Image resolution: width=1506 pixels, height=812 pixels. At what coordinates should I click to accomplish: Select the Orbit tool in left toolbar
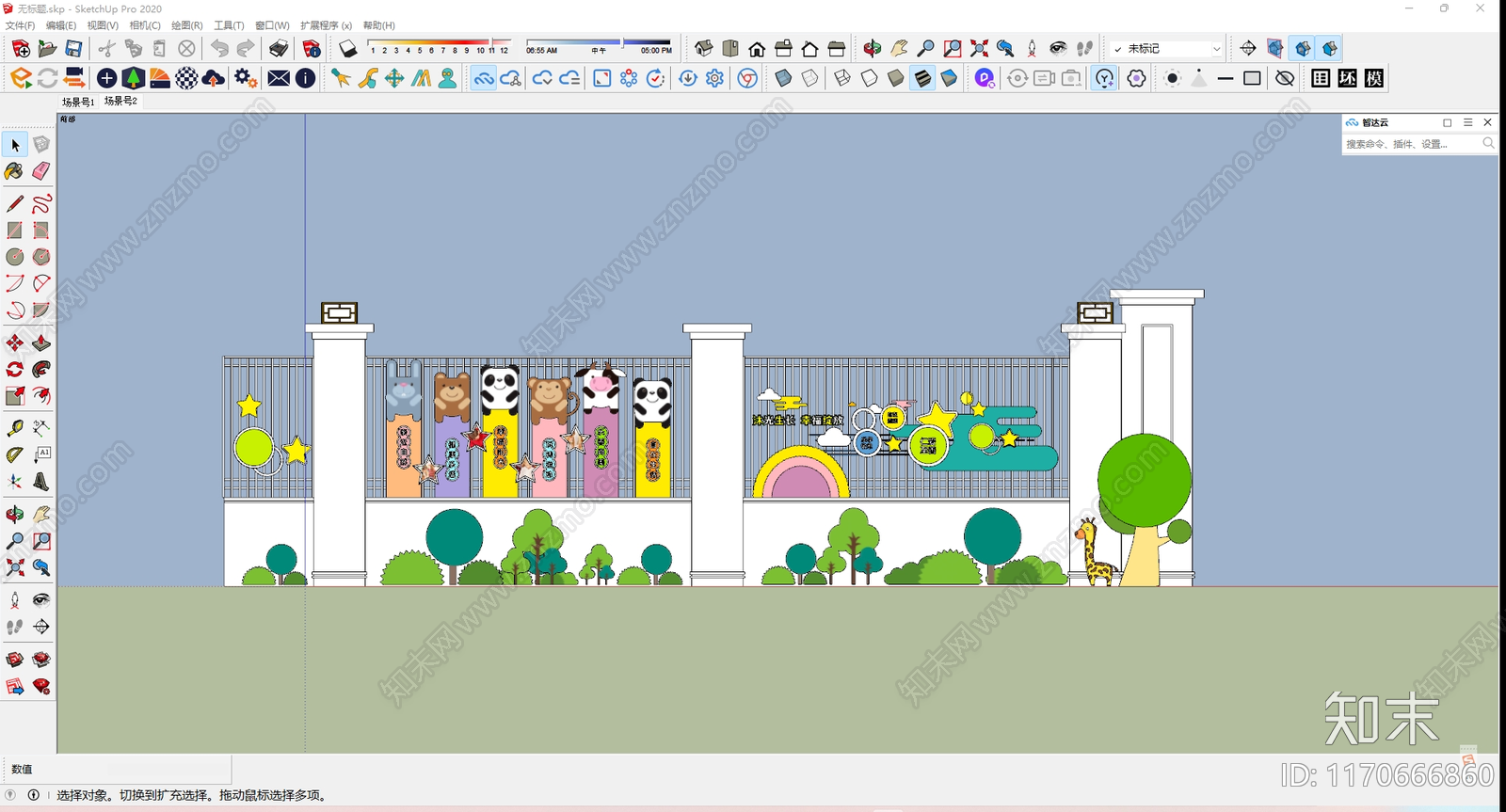tap(15, 515)
